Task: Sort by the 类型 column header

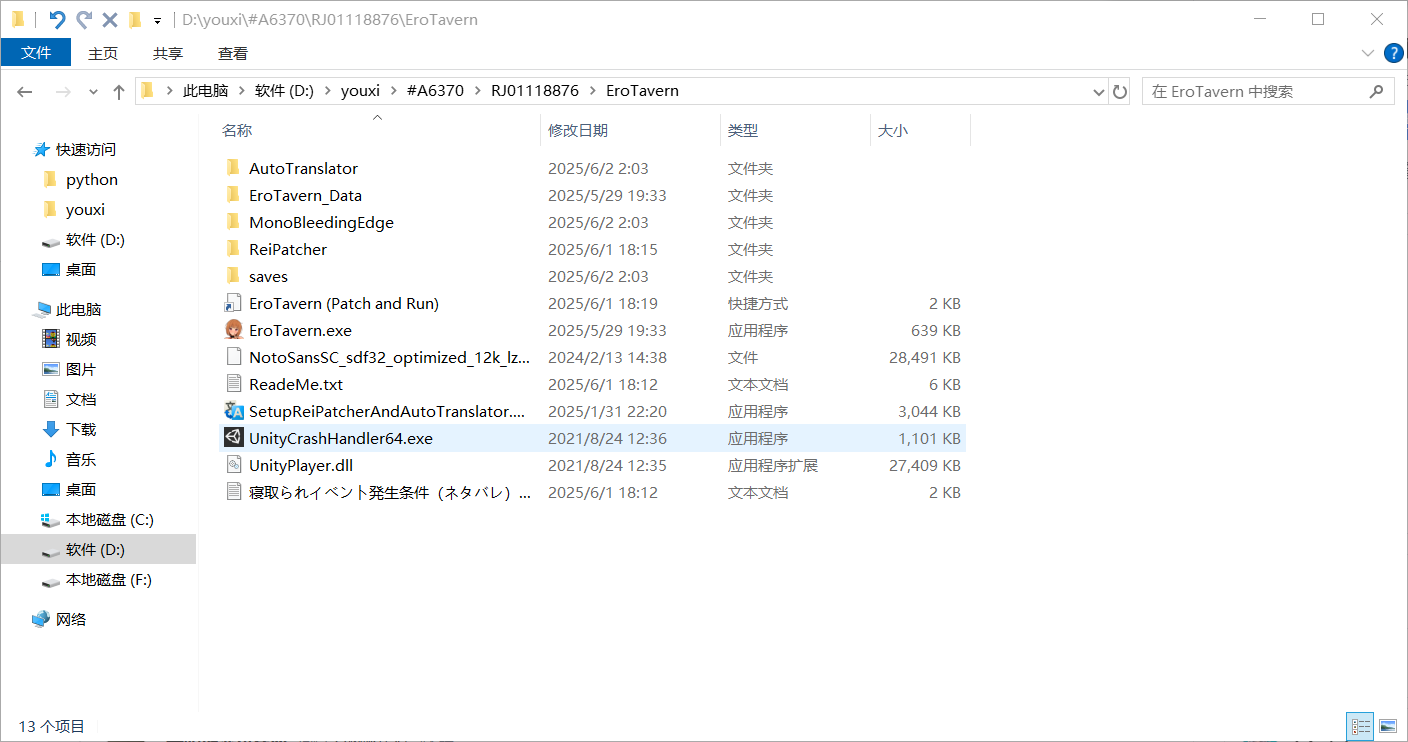Action: tap(743, 130)
